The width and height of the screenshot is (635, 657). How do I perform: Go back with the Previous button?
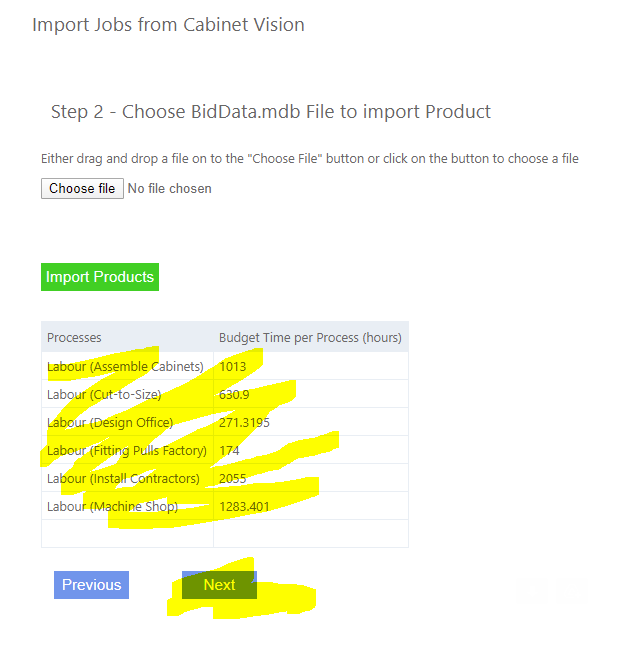91,585
